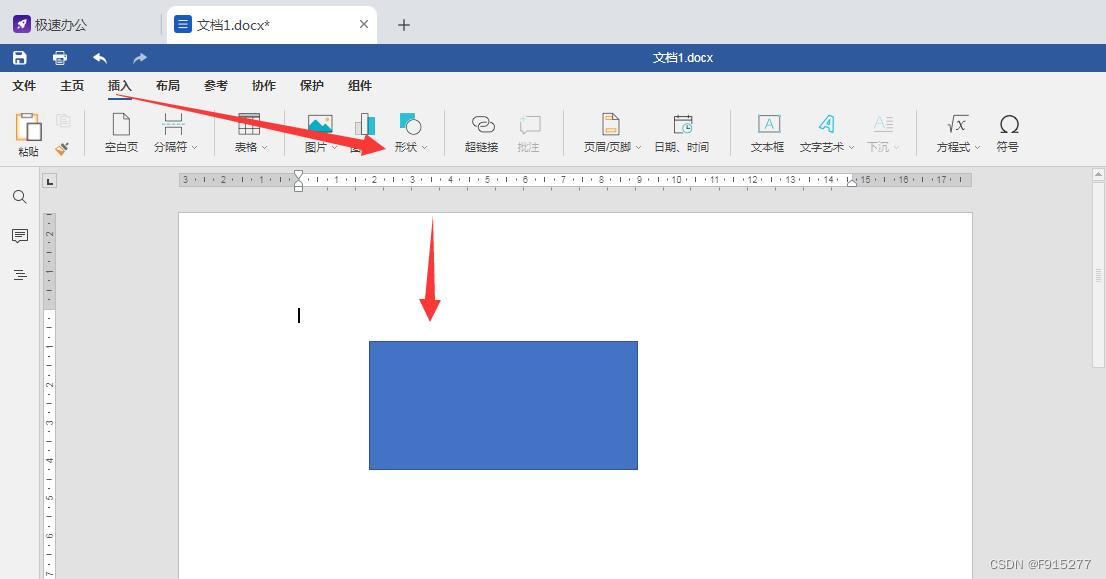Click the Undo arrow

pyautogui.click(x=100, y=58)
